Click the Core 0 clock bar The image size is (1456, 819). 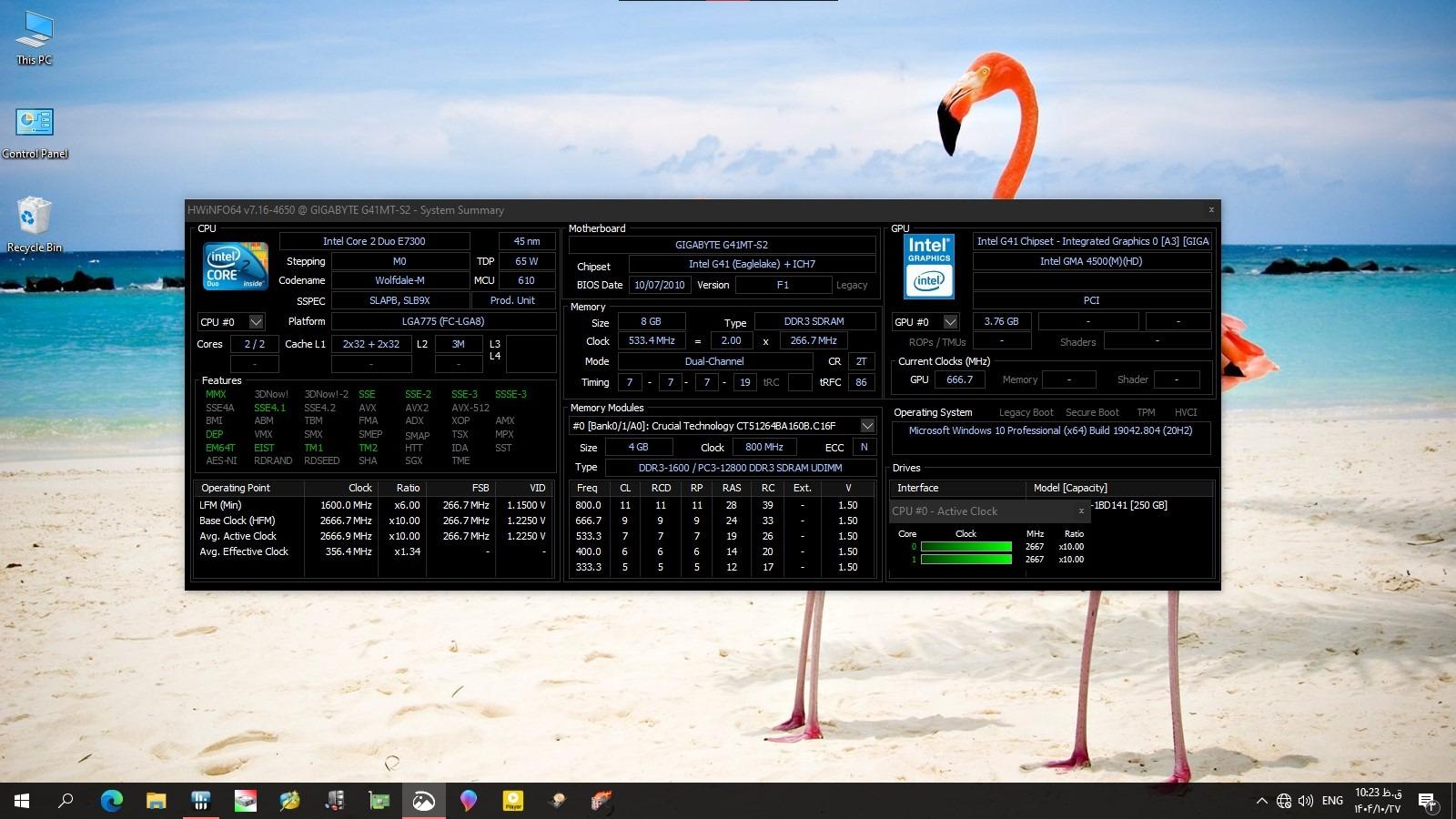click(x=966, y=547)
